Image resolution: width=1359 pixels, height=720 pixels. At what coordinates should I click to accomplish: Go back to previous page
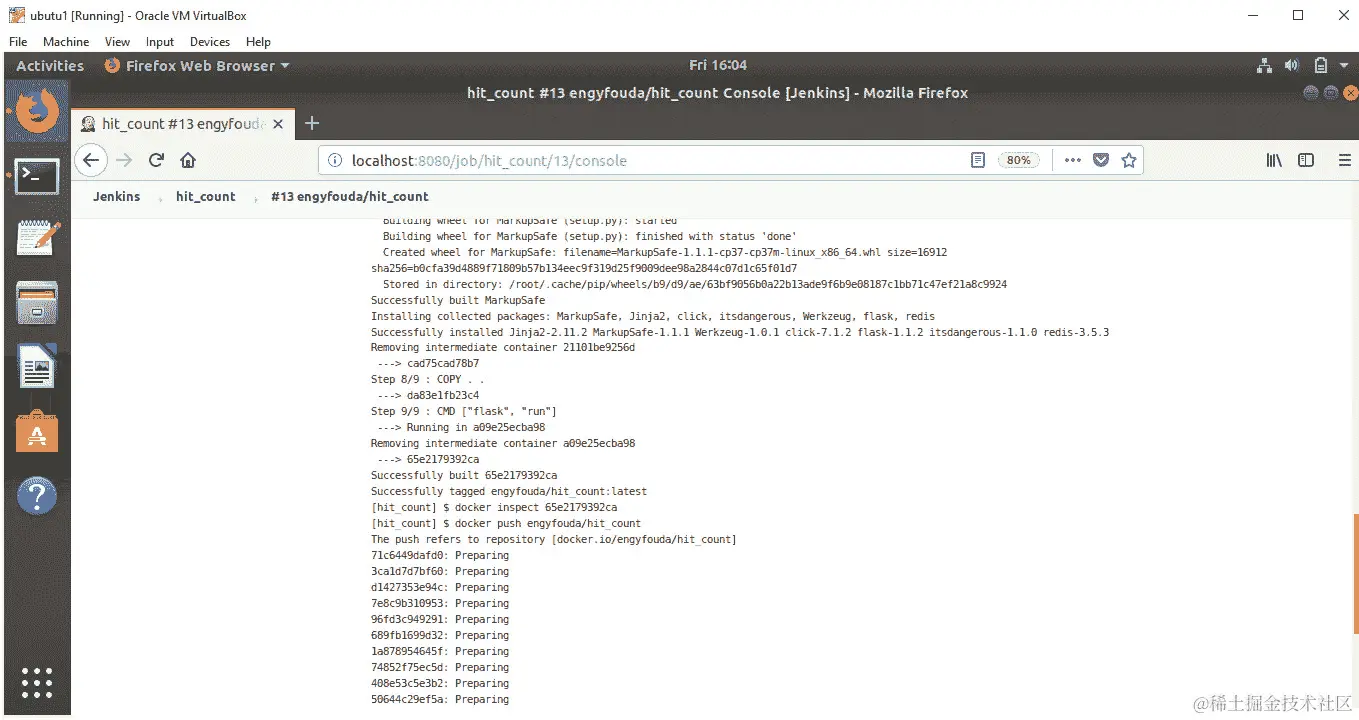91,160
